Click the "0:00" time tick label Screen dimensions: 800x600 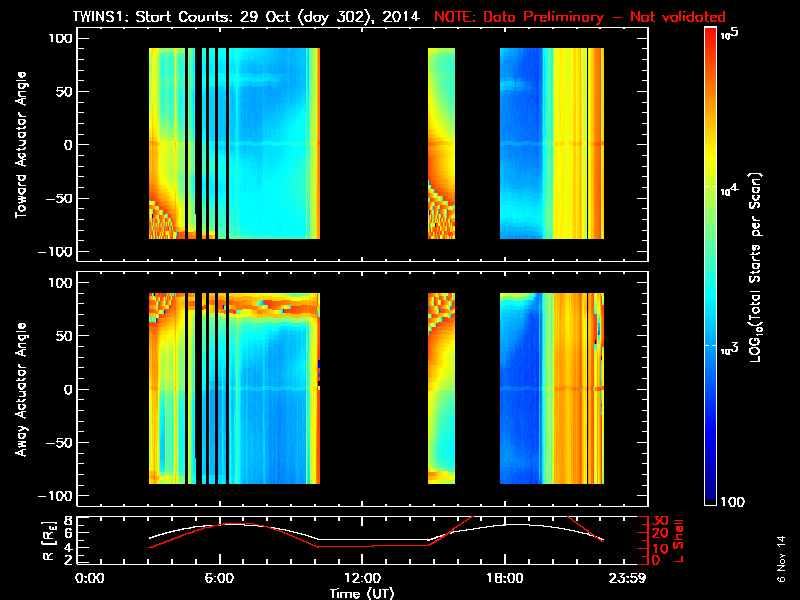pos(89,578)
